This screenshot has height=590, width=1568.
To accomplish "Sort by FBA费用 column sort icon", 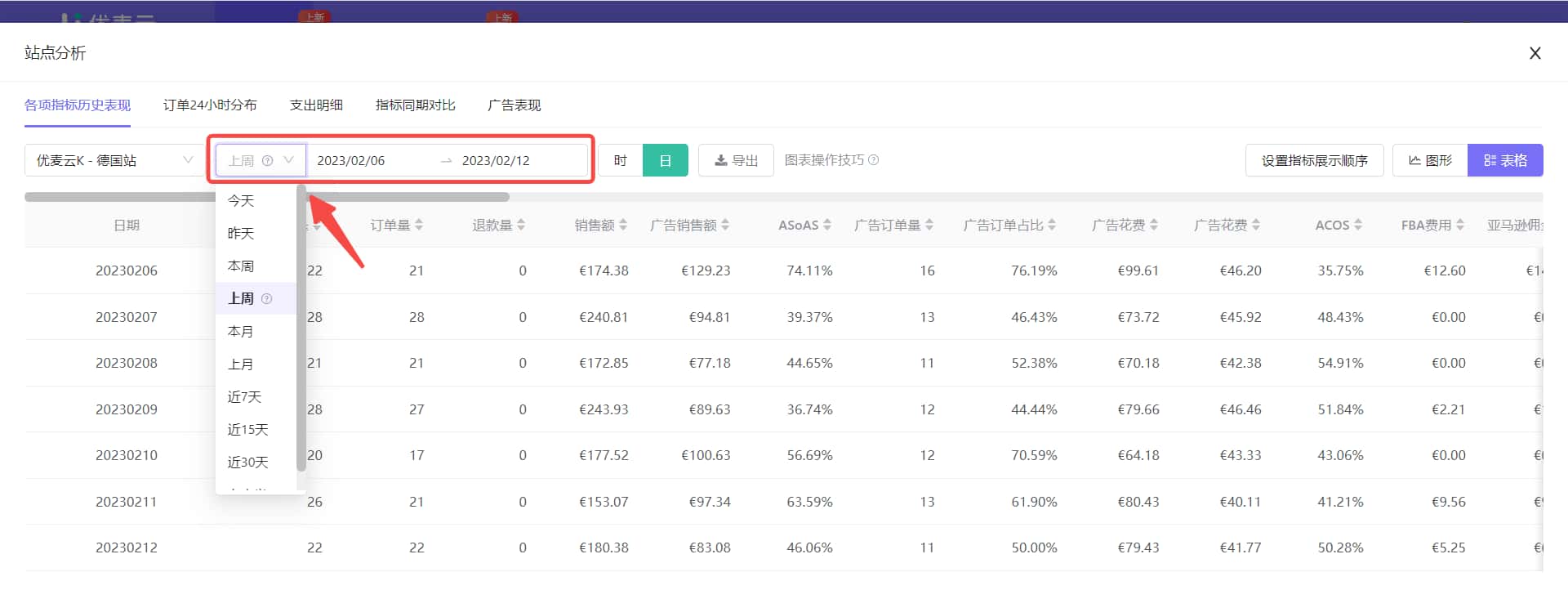I will (x=1460, y=225).
